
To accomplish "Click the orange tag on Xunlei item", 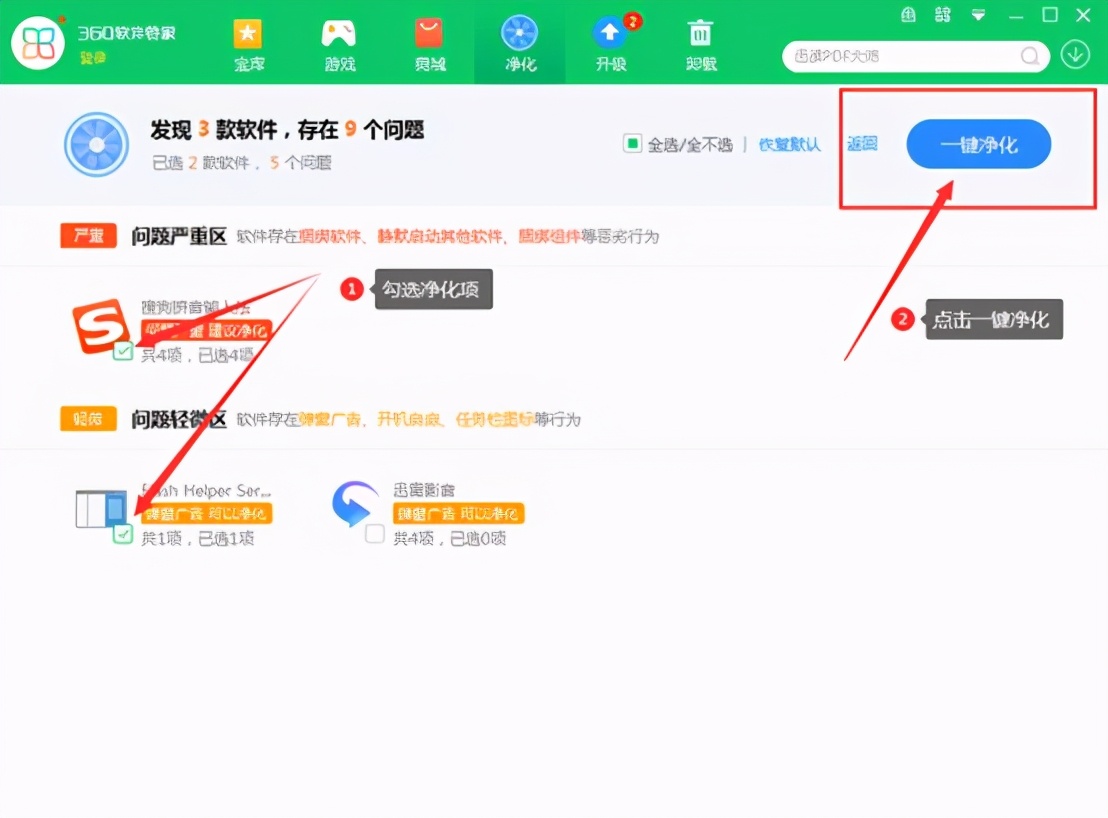I will coord(459,514).
